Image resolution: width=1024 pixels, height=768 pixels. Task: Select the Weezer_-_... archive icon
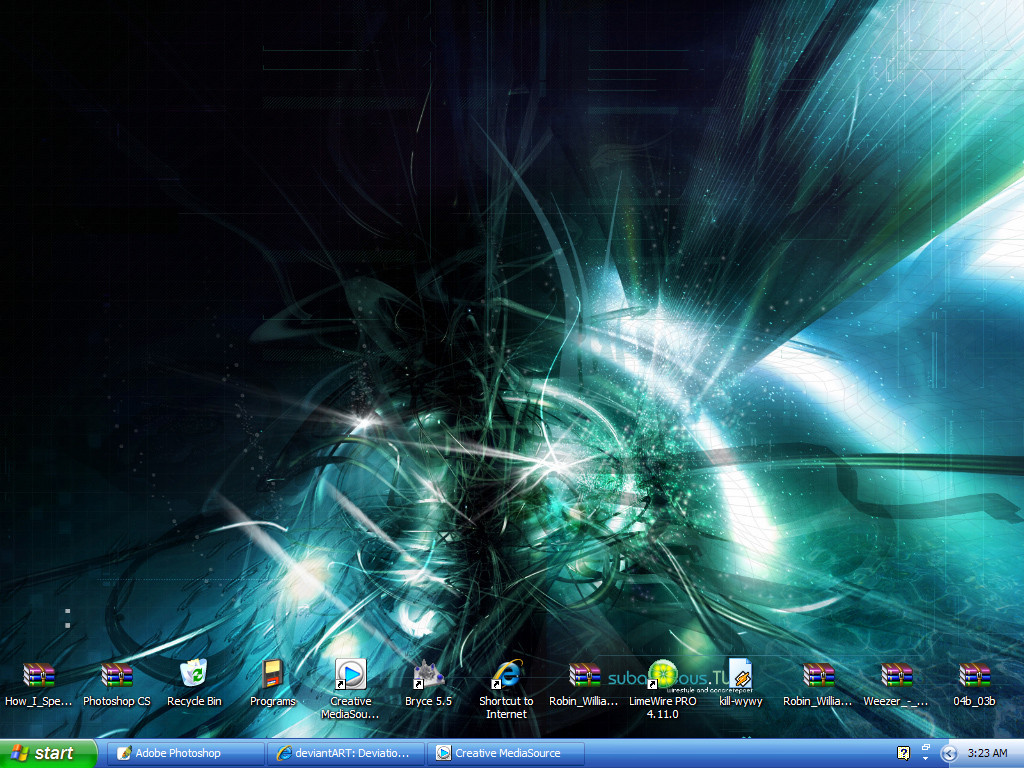897,675
